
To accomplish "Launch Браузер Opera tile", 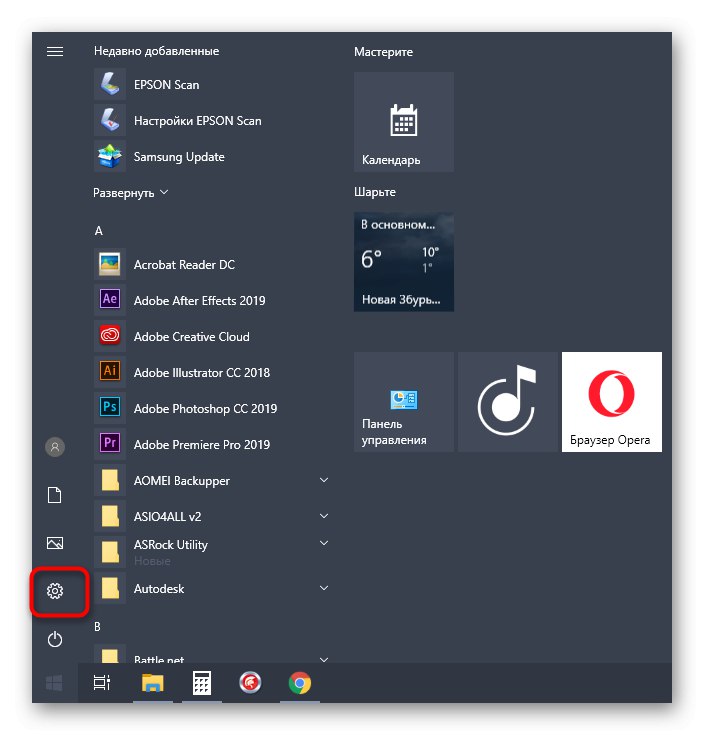I will 612,402.
